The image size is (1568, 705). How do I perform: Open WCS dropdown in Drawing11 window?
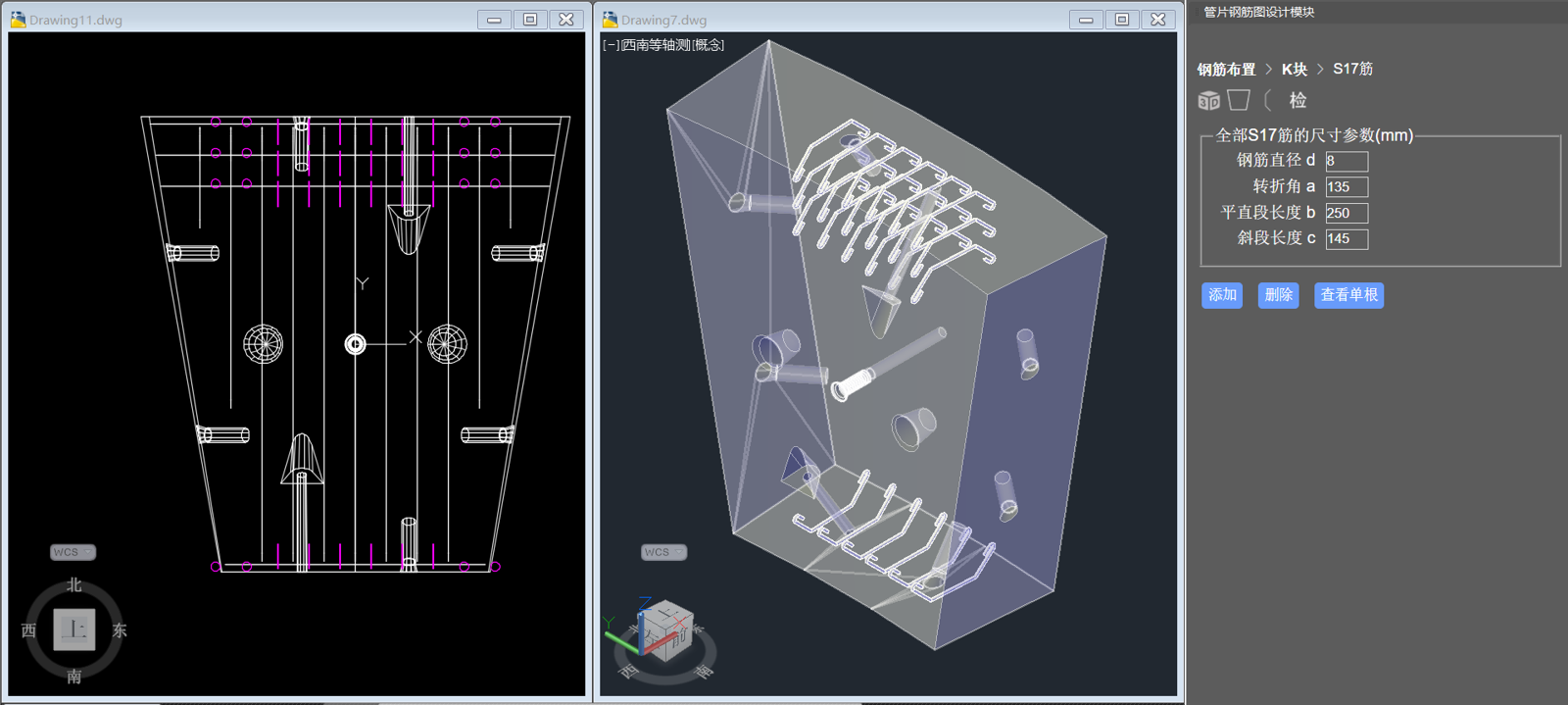(x=73, y=552)
